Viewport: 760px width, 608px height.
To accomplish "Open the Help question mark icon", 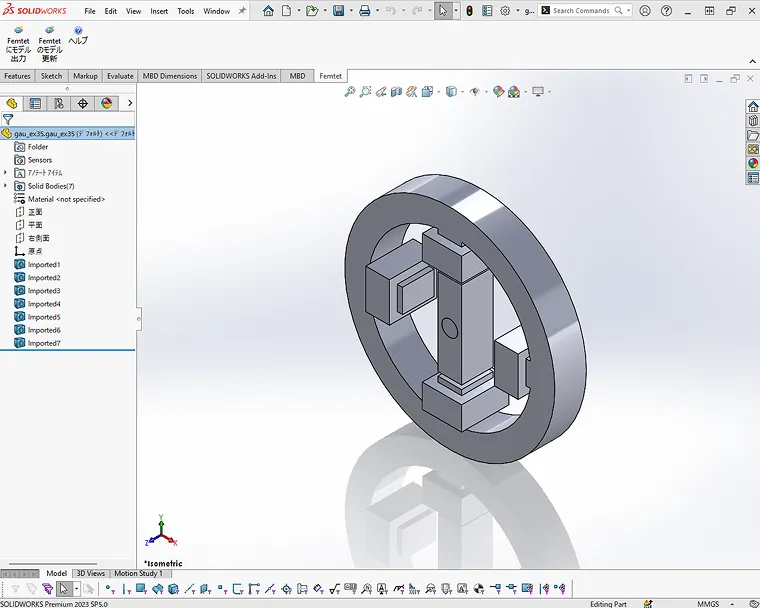I will click(666, 11).
